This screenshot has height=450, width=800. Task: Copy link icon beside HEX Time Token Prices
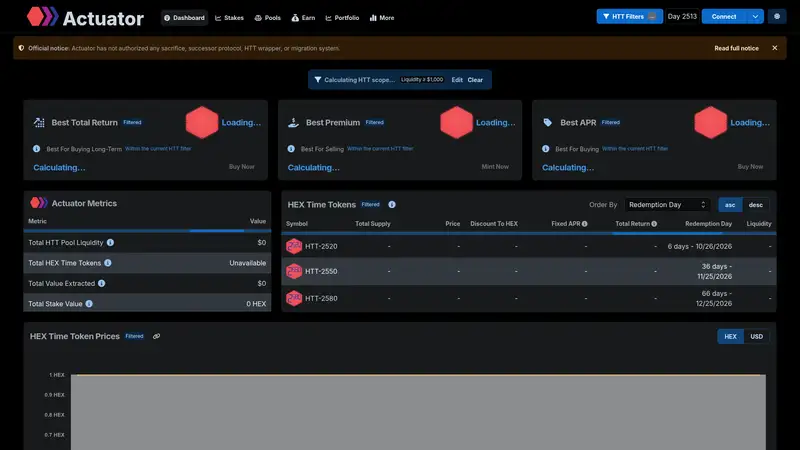click(x=156, y=336)
